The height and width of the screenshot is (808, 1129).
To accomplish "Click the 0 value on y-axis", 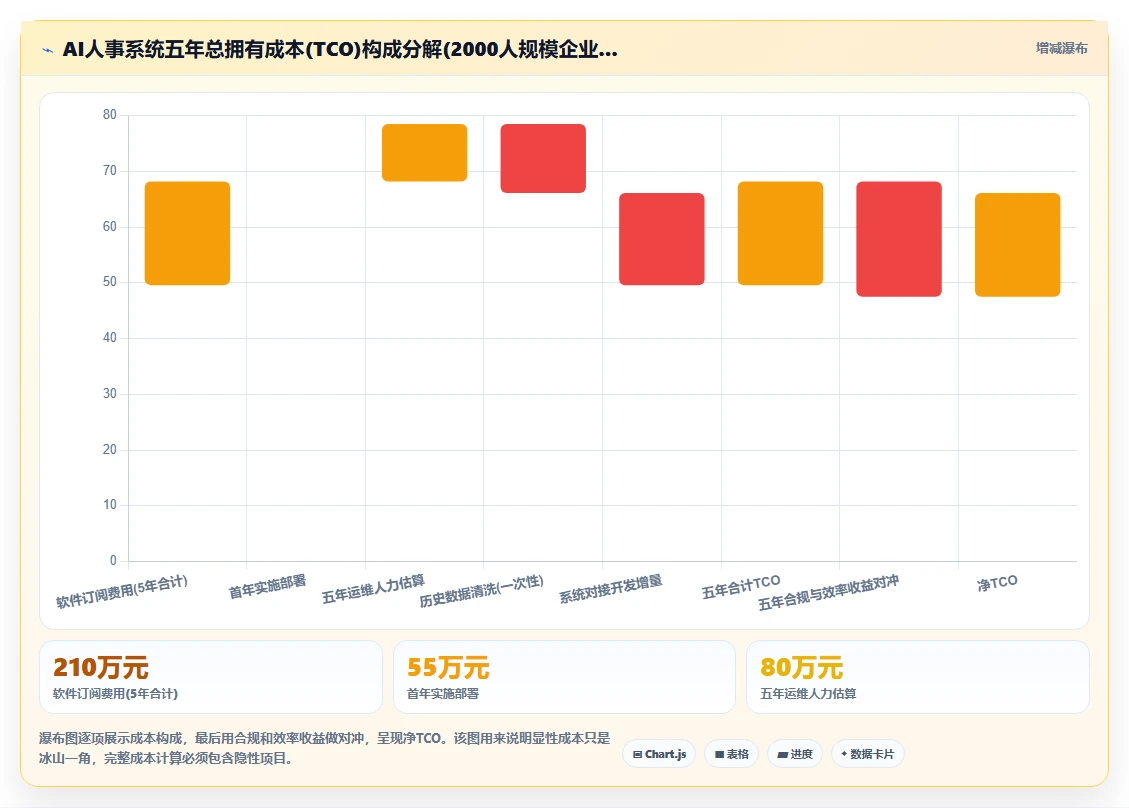I will click(113, 560).
